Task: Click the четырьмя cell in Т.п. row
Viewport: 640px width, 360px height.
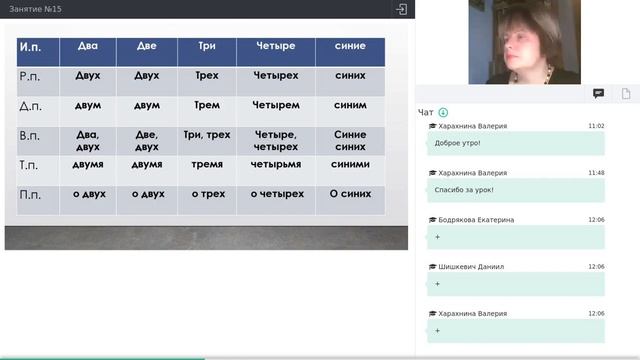Action: [x=276, y=170]
